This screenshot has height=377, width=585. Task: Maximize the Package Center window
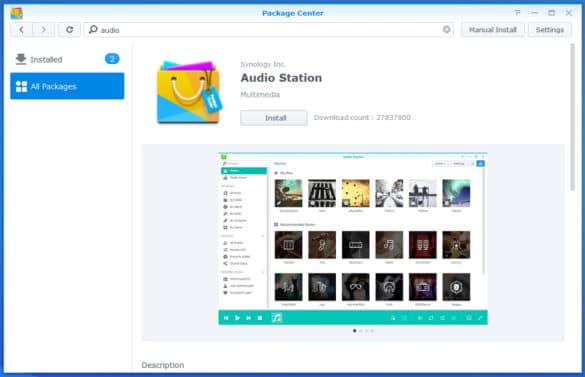click(551, 13)
